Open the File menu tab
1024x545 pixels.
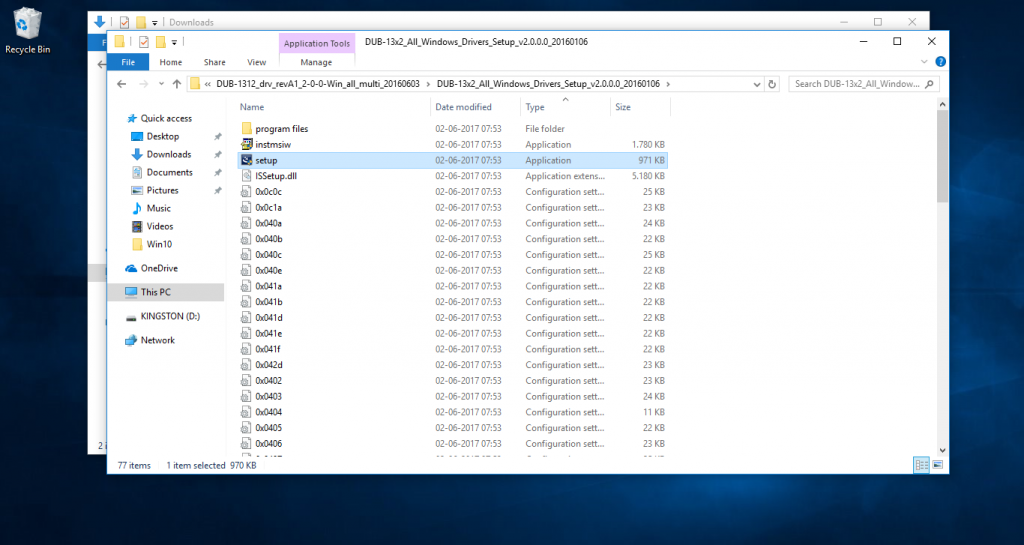point(128,62)
